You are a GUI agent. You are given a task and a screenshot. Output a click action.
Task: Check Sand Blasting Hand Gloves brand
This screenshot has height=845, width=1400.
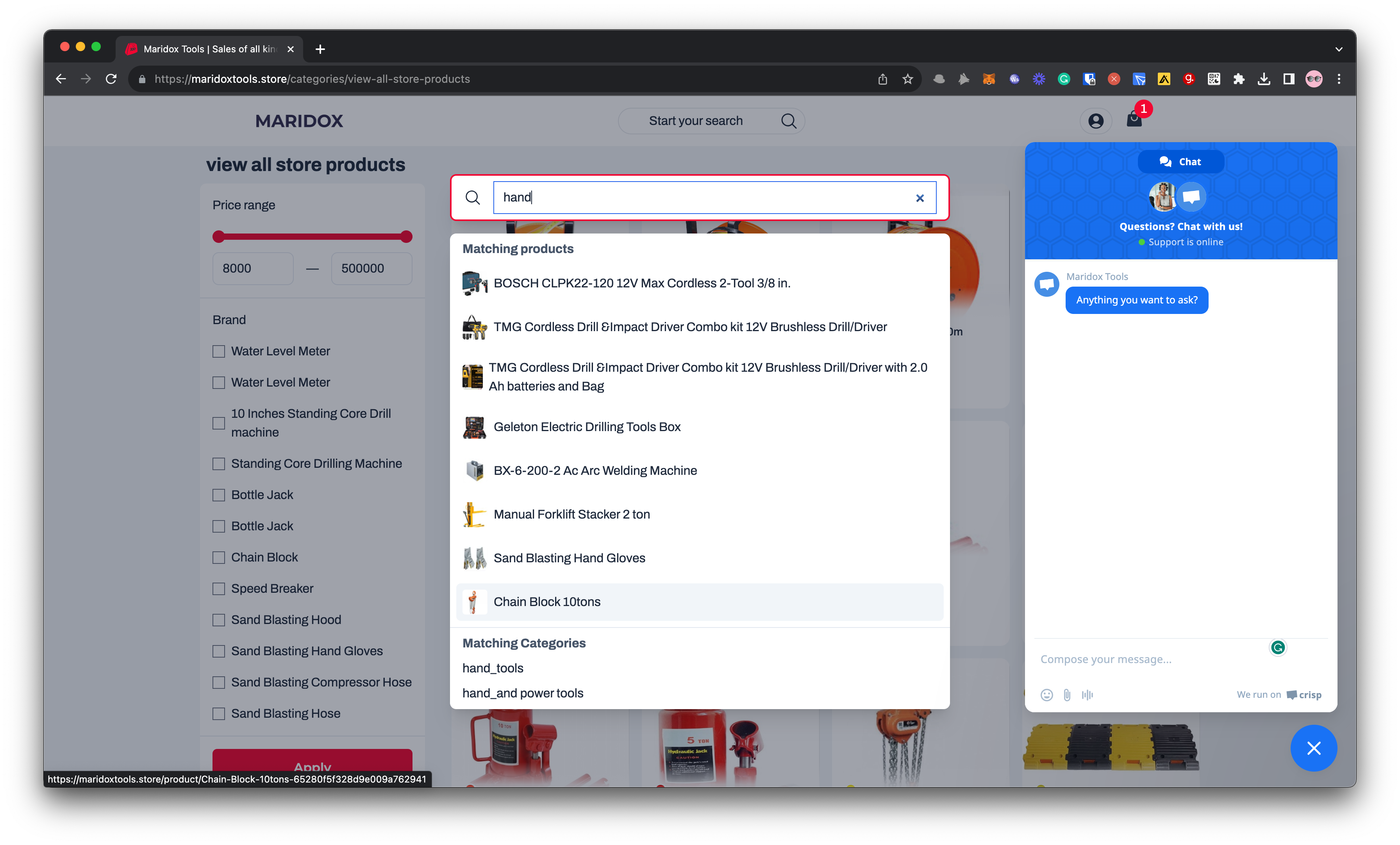pyautogui.click(x=219, y=651)
